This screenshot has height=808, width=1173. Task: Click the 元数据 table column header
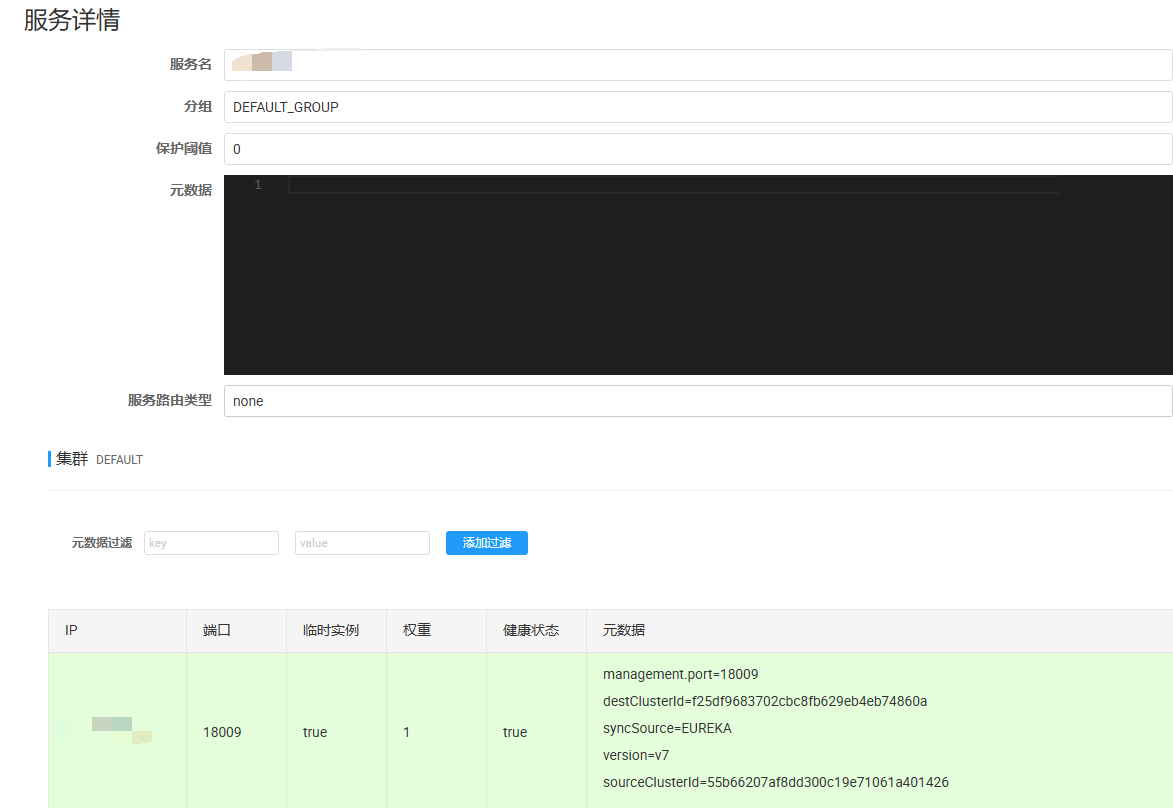point(623,631)
